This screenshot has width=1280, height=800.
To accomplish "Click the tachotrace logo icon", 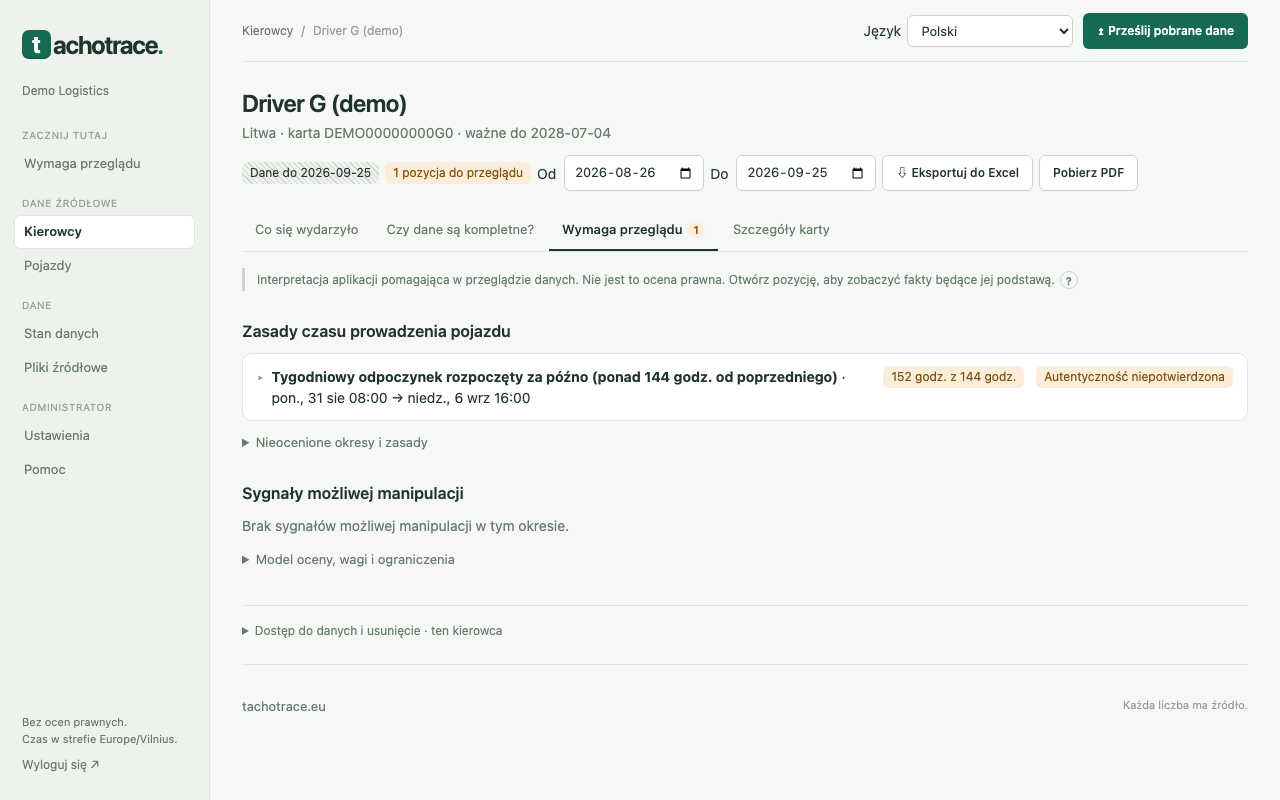I will [x=36, y=44].
